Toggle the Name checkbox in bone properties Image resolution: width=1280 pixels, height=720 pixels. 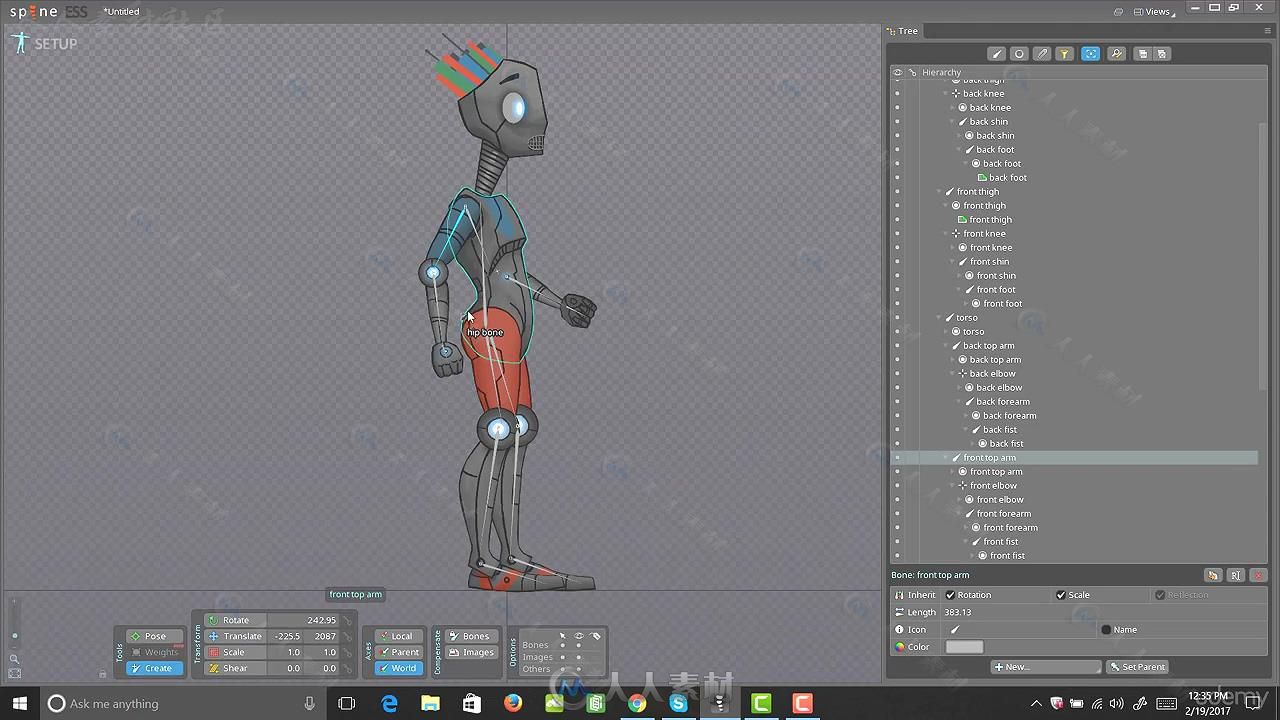click(1106, 630)
